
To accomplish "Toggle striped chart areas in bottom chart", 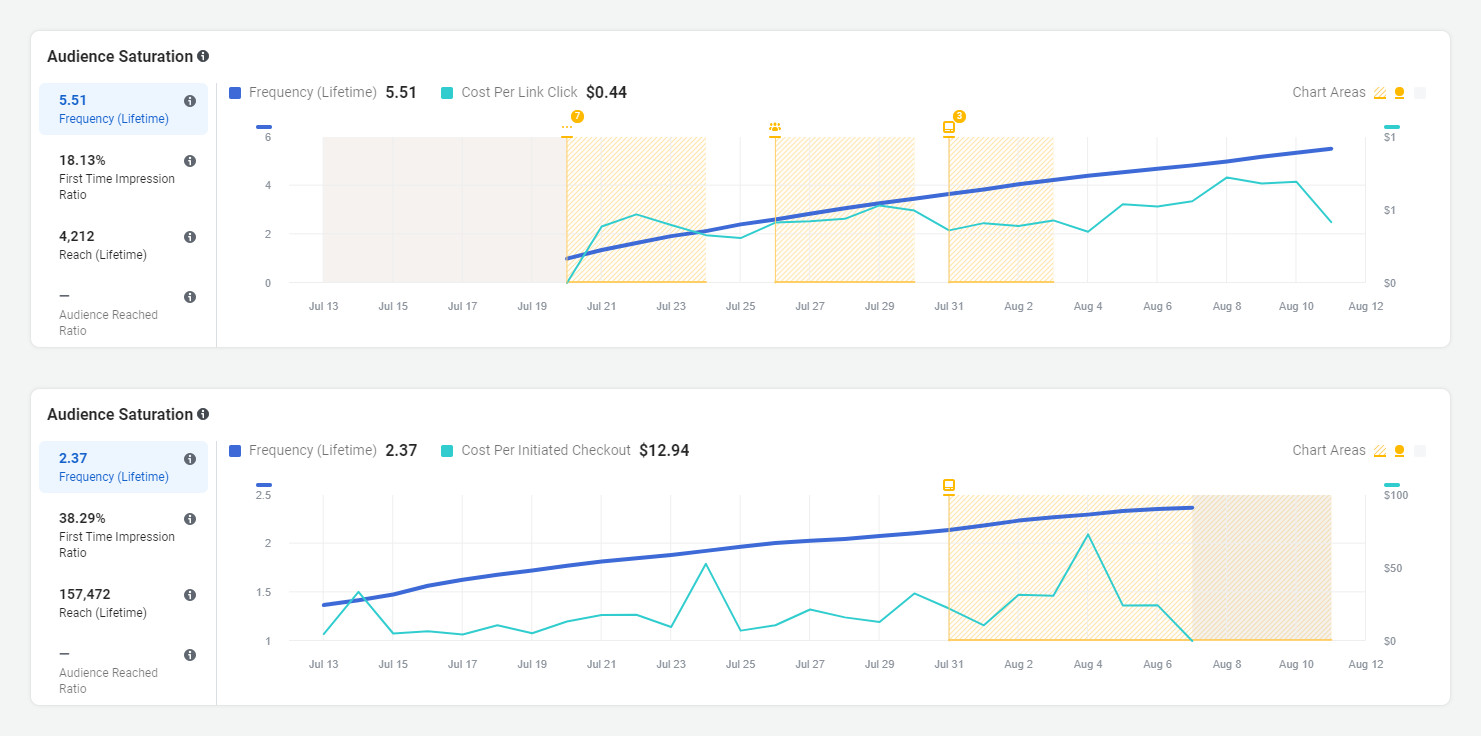I will click(1380, 451).
